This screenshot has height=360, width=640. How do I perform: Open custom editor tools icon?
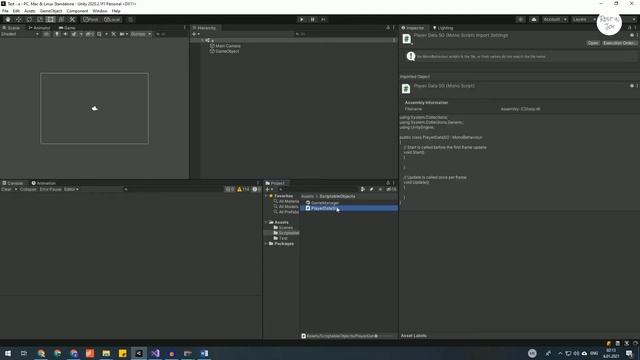click(72, 19)
